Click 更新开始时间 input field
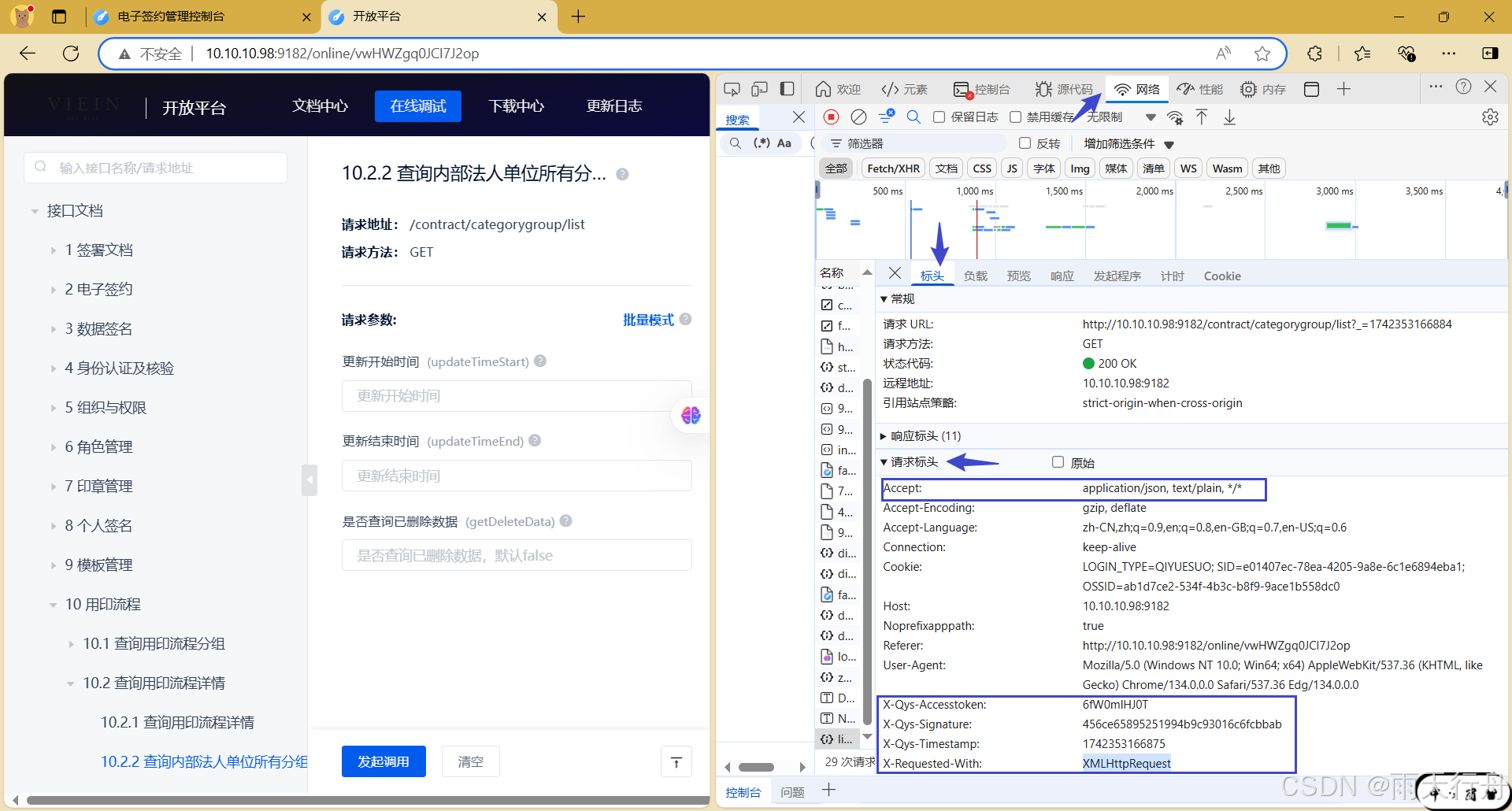This screenshot has height=811, width=1512. [517, 395]
